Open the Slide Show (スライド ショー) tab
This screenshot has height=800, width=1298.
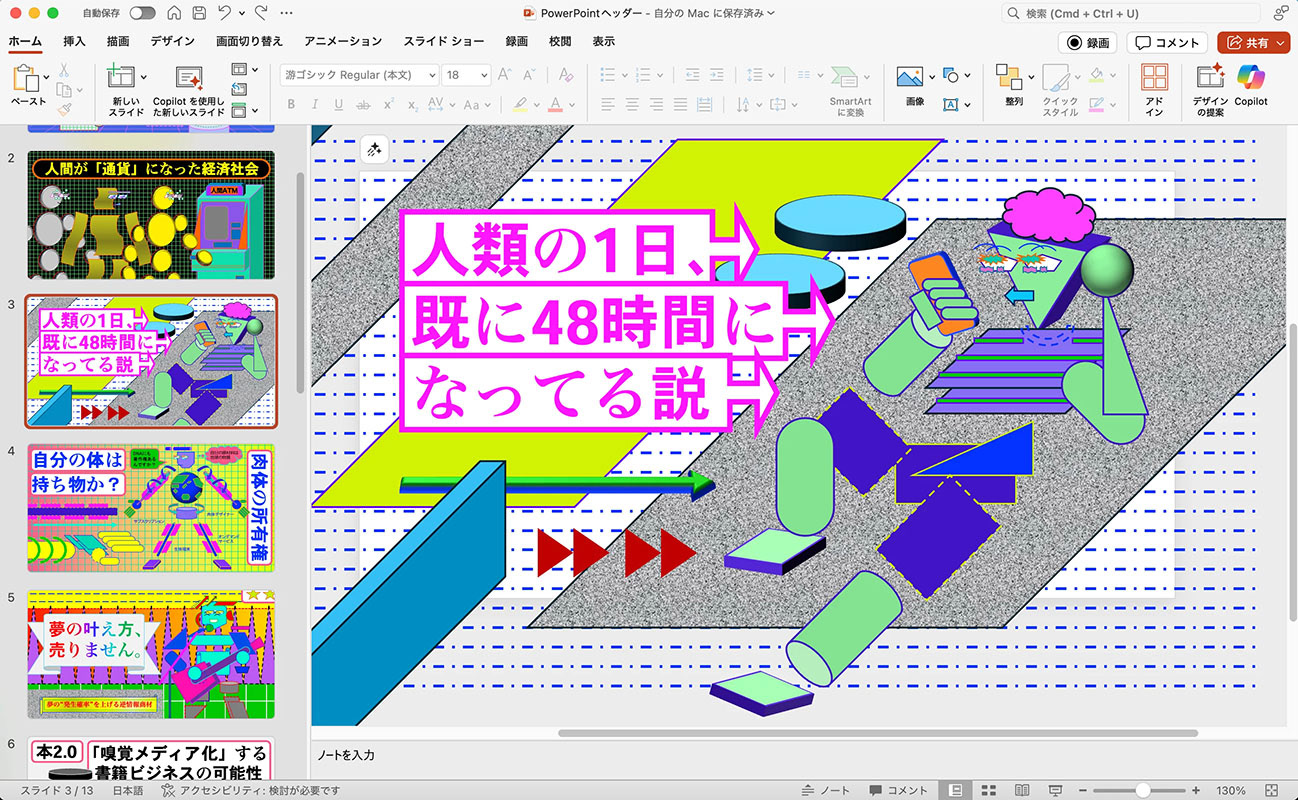[x=444, y=42]
